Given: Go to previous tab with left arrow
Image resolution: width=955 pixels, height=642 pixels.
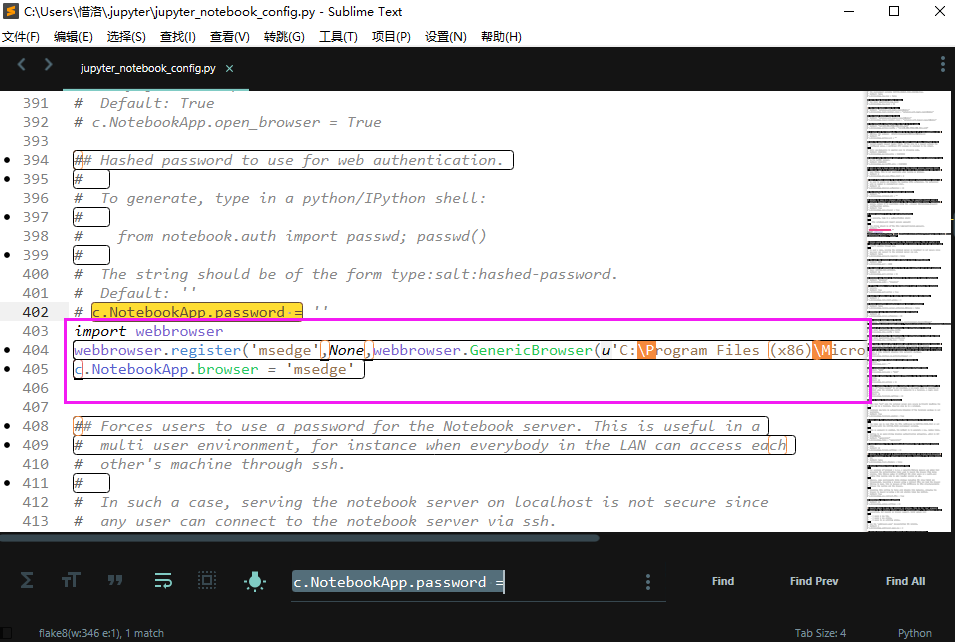Looking at the screenshot, I should pos(21,64).
